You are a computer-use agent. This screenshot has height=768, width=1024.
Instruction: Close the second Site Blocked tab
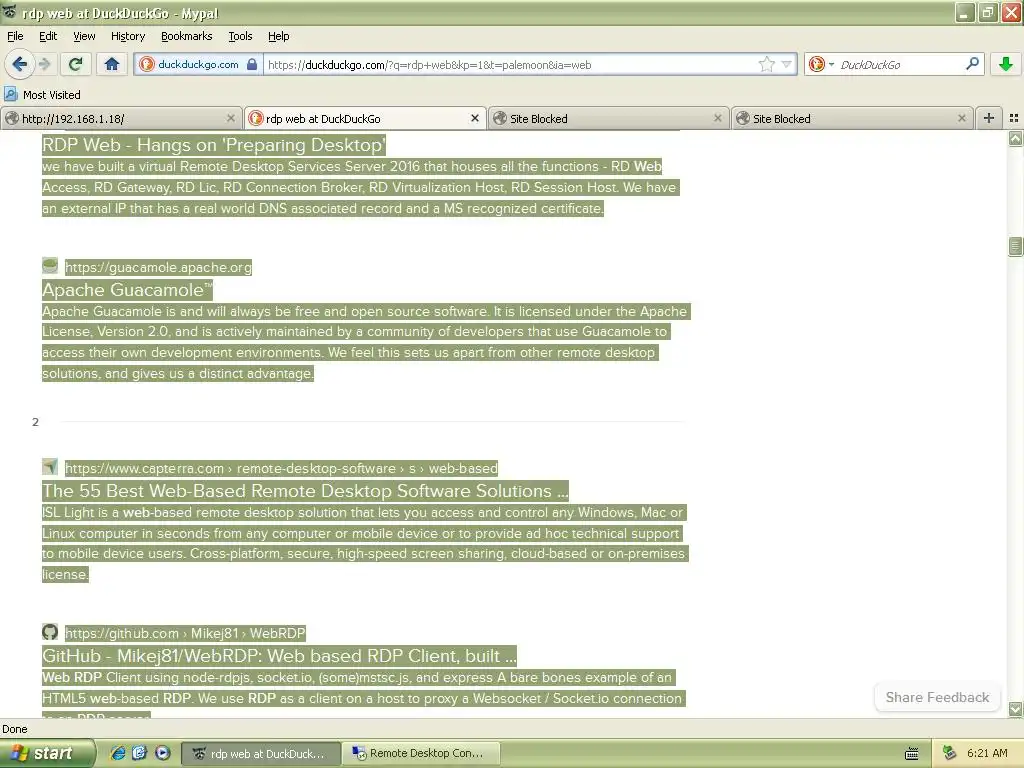961,118
